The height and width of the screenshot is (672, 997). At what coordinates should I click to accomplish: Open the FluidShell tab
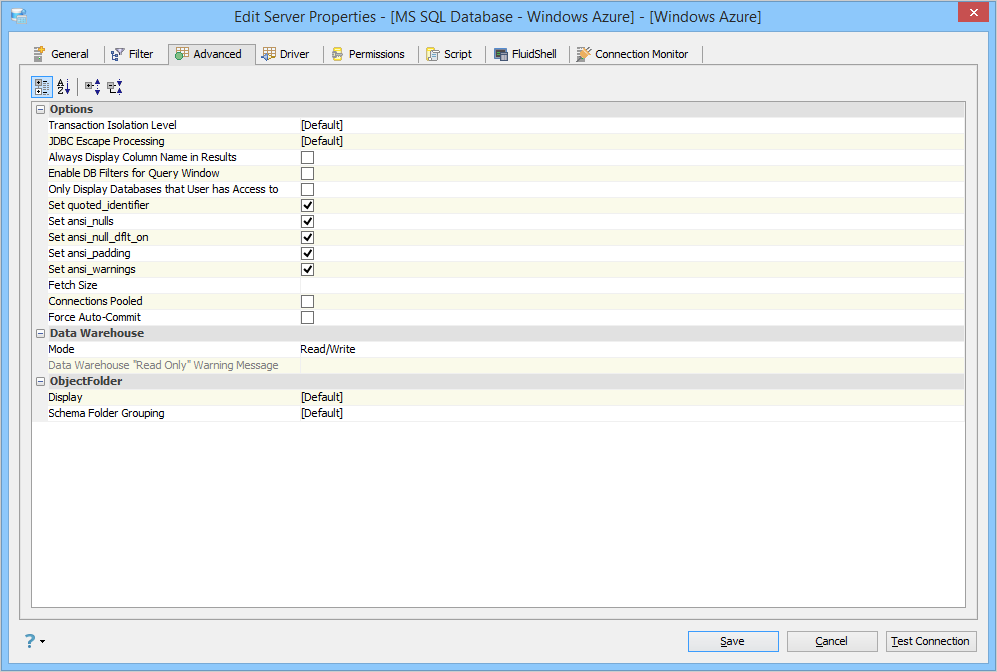(525, 54)
